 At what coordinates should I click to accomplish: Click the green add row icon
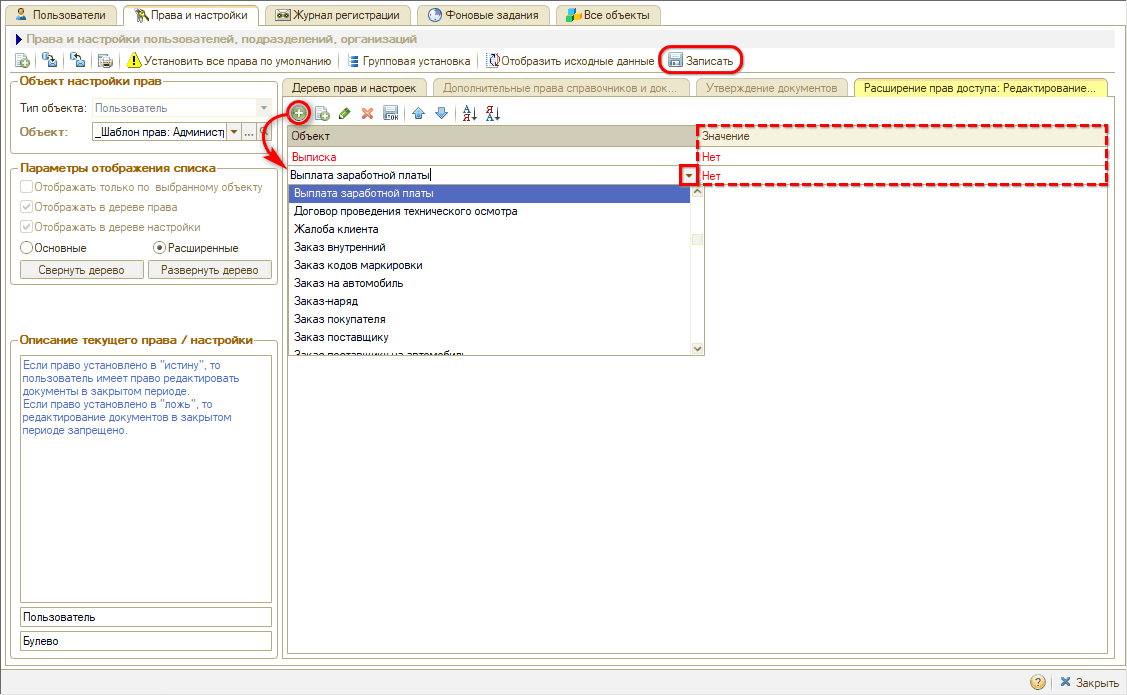click(x=298, y=113)
